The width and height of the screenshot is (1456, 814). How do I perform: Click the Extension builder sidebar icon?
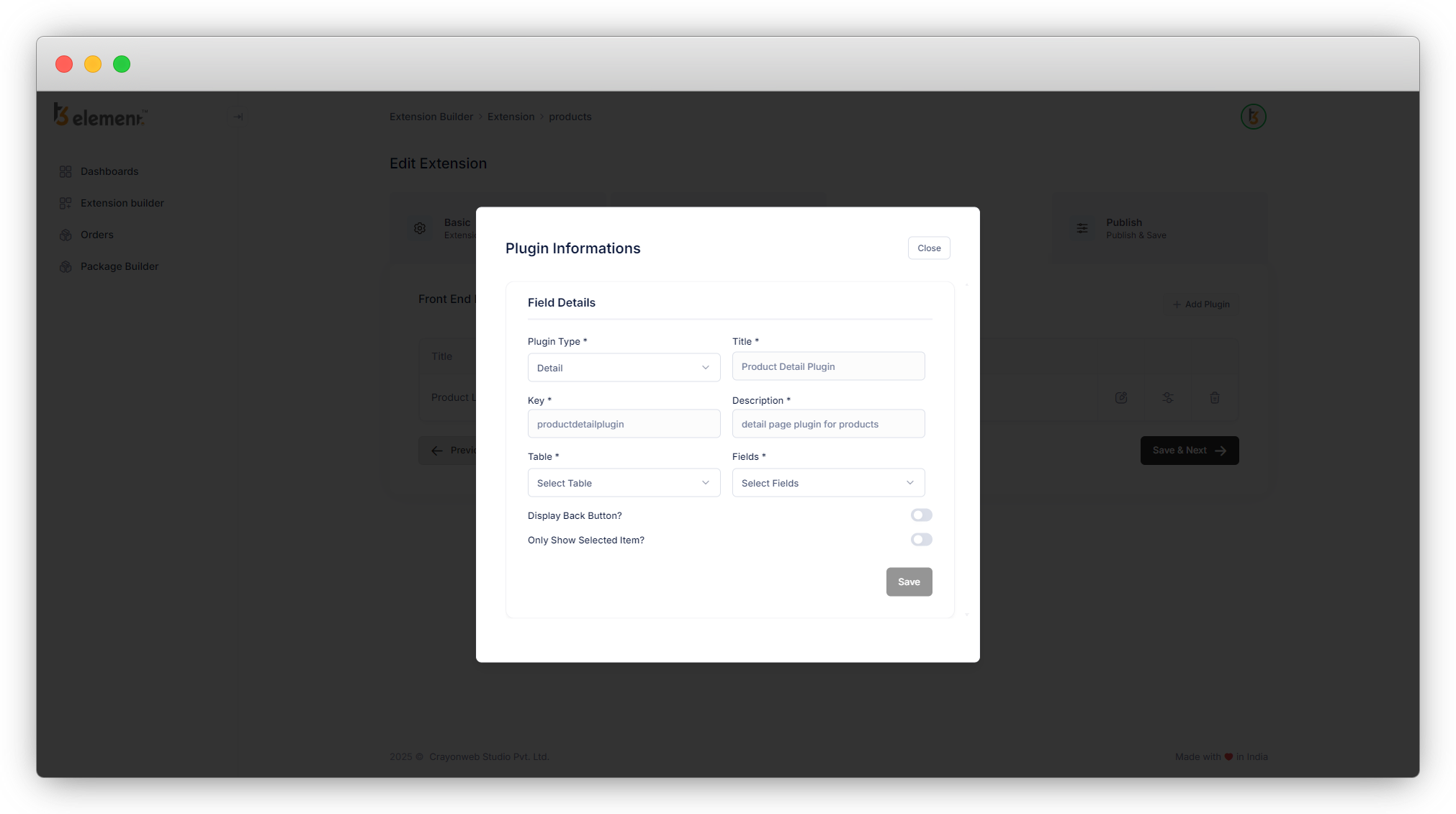click(66, 203)
